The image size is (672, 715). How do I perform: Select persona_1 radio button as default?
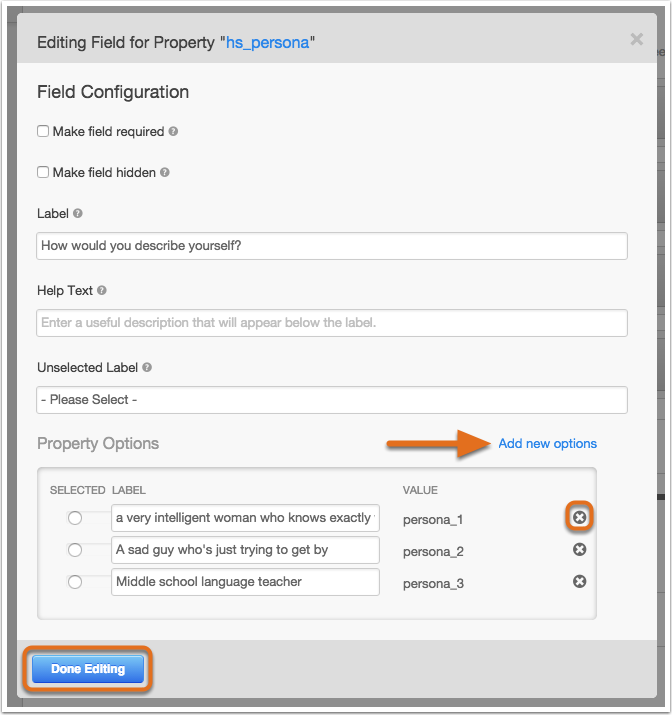[x=75, y=518]
